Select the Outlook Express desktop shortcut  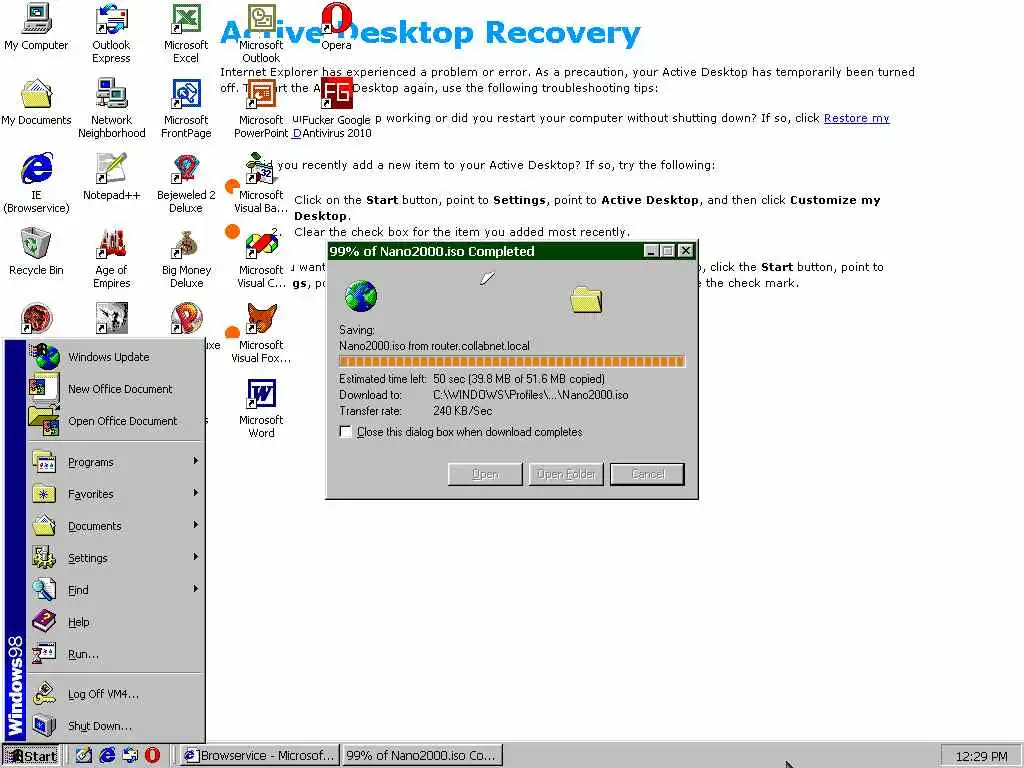point(111,33)
